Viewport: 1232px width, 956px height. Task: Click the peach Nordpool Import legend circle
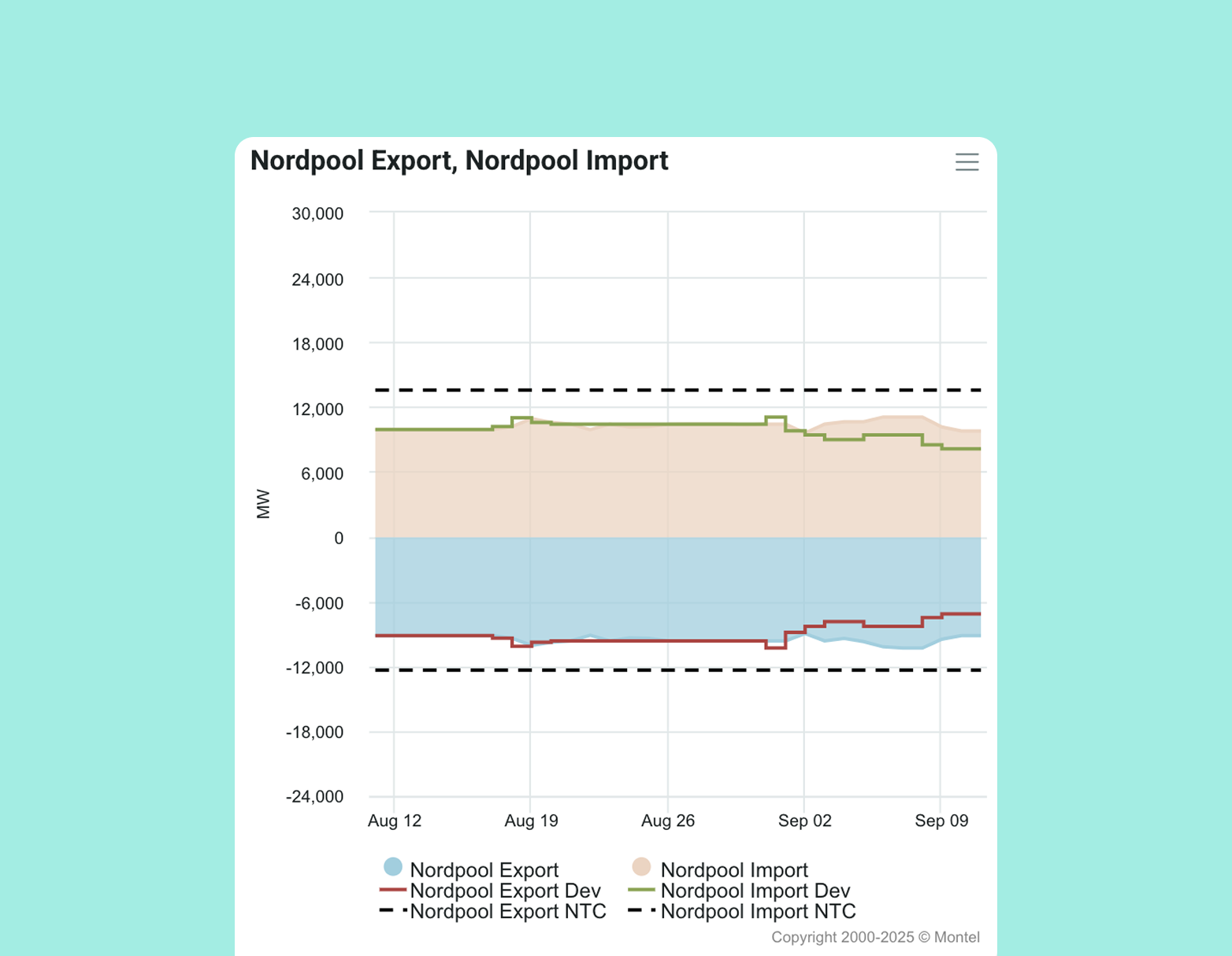click(x=641, y=867)
